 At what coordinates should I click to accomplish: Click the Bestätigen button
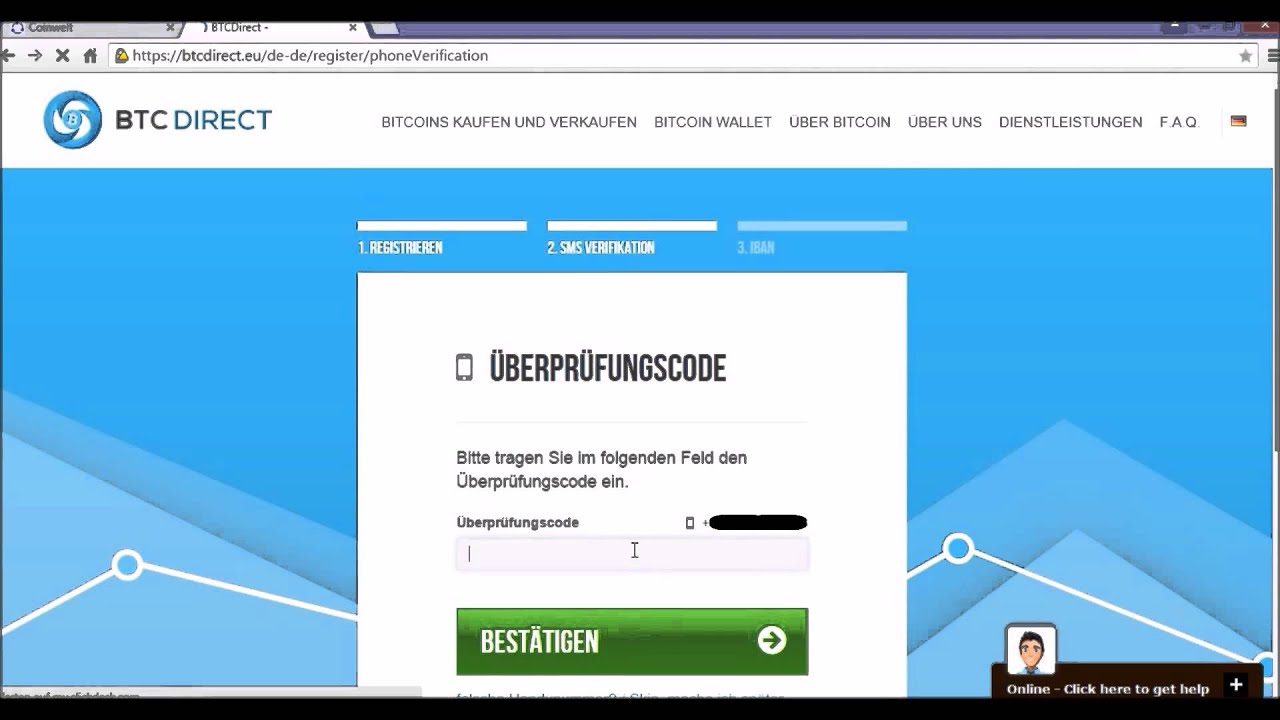point(632,641)
